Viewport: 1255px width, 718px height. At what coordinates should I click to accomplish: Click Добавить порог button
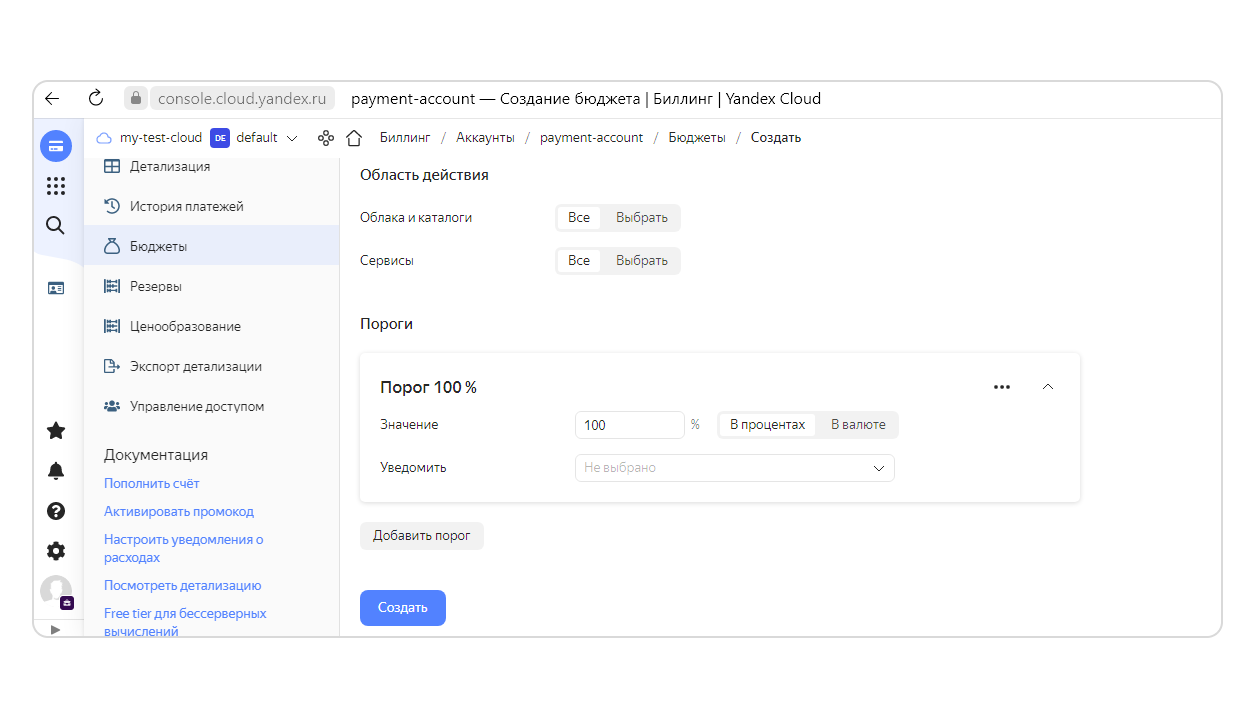pos(421,535)
